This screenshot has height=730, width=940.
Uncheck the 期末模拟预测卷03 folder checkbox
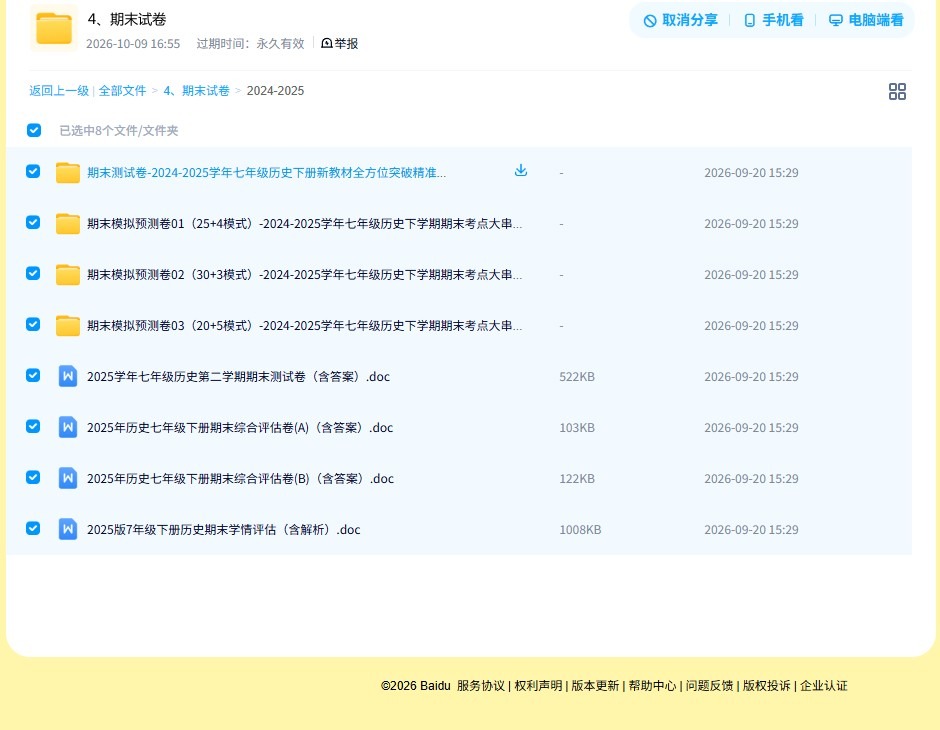[x=33, y=324]
